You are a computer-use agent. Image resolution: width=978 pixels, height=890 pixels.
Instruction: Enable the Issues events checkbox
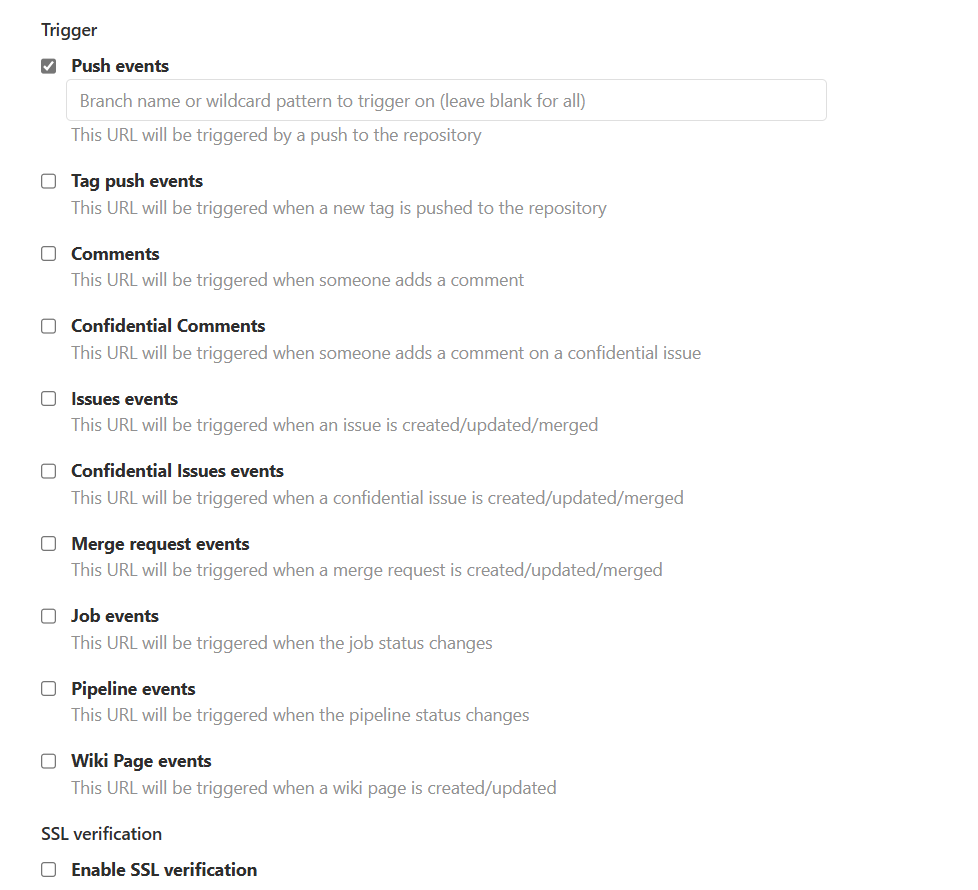tap(48, 399)
